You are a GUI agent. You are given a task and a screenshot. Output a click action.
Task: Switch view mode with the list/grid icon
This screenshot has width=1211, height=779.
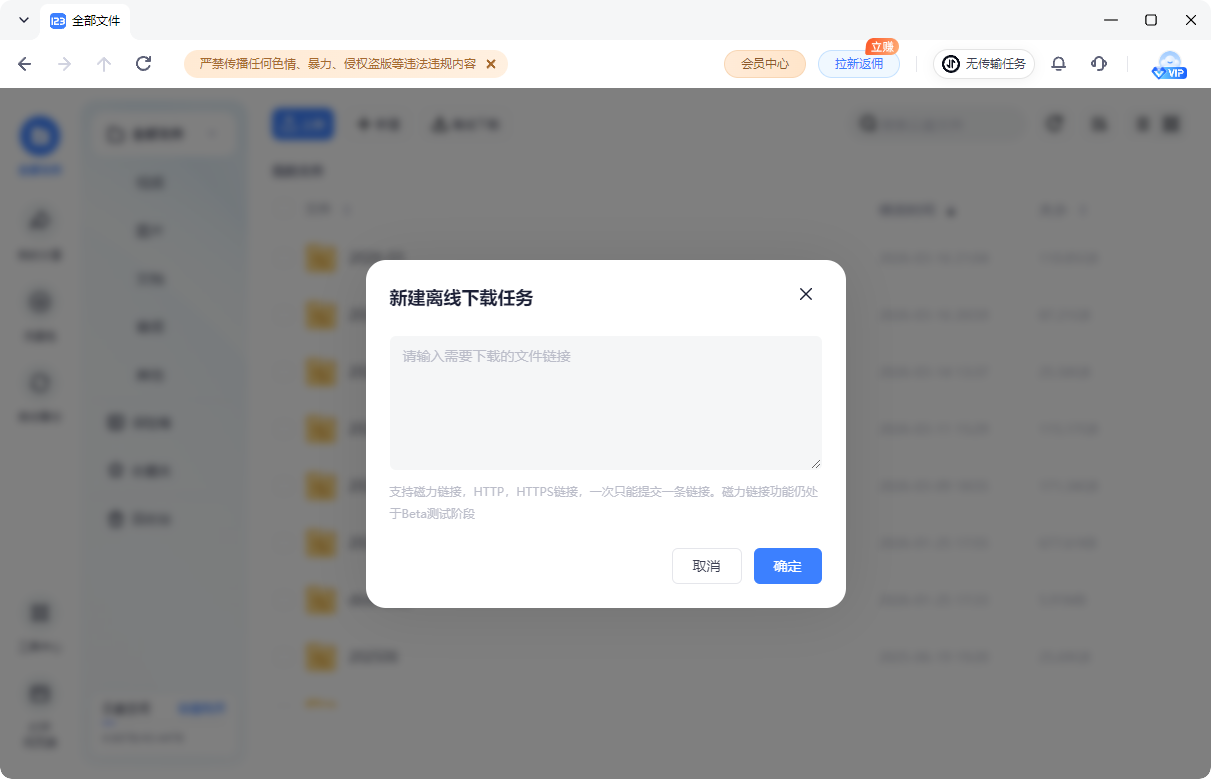tap(1170, 123)
